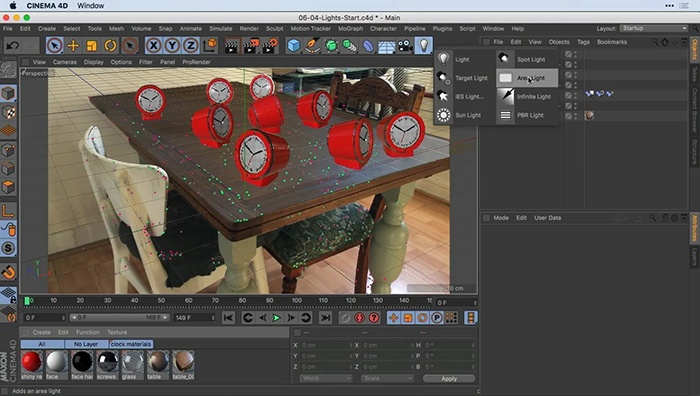Filter by clock materials layer tab
The width and height of the screenshot is (700, 396).
(131, 344)
